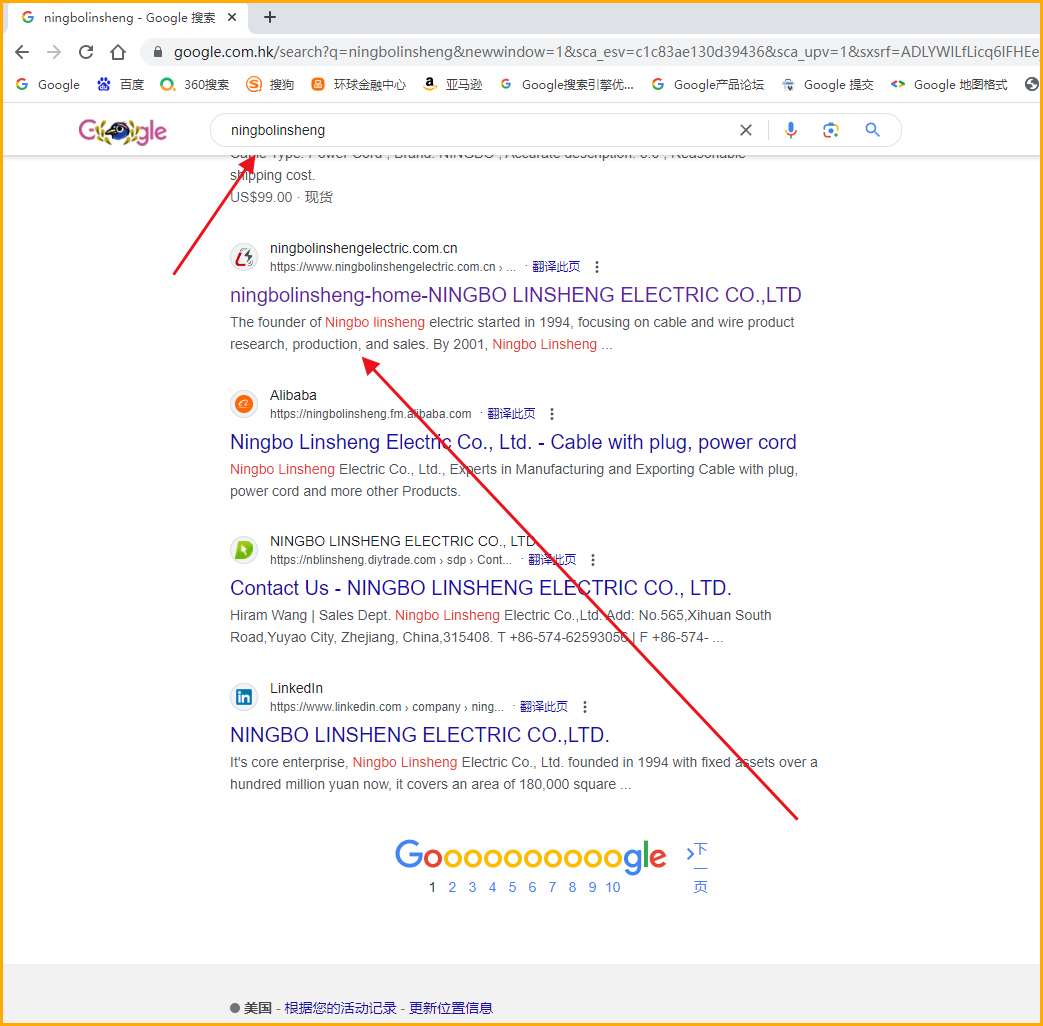Image resolution: width=1043 pixels, height=1026 pixels.
Task: Click the Google search input field
Action: 480,130
